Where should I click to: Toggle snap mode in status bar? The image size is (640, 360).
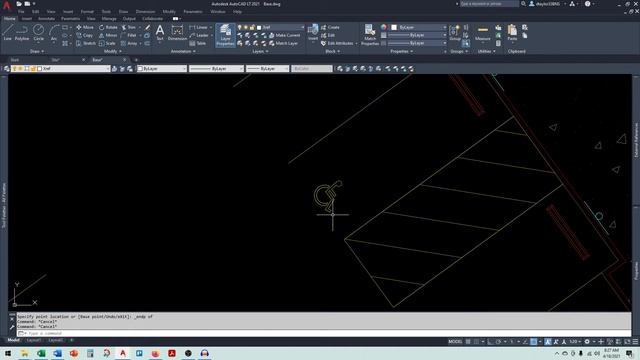[476, 342]
